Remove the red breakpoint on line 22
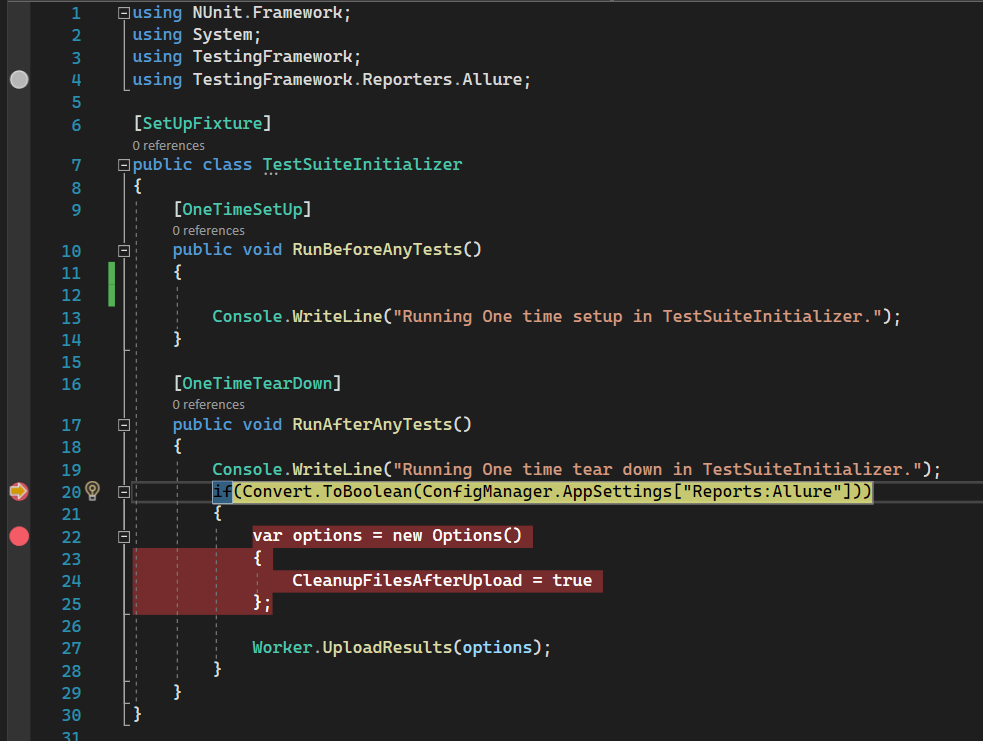The image size is (983, 741). coord(19,537)
